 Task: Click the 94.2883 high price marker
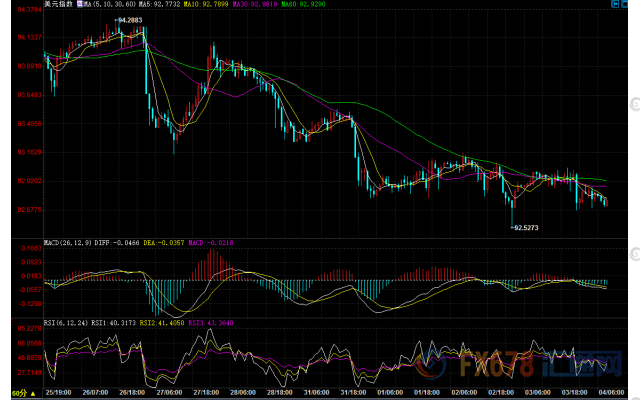click(x=130, y=20)
